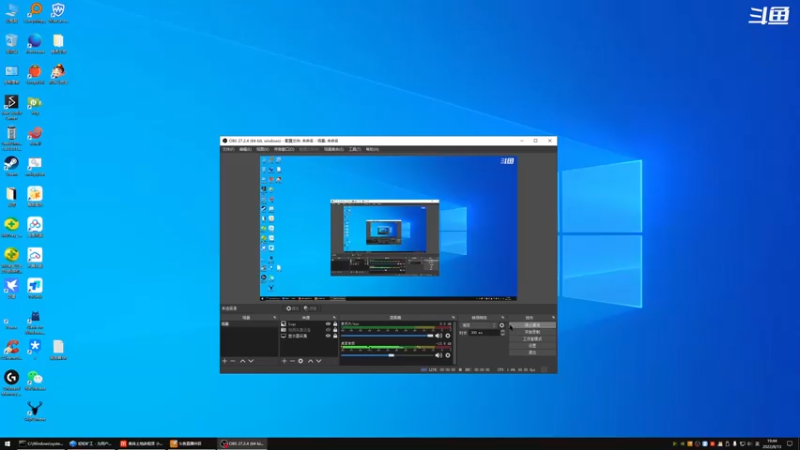Open the transition type dropdown
800x450 pixels.
pyautogui.click(x=478, y=325)
